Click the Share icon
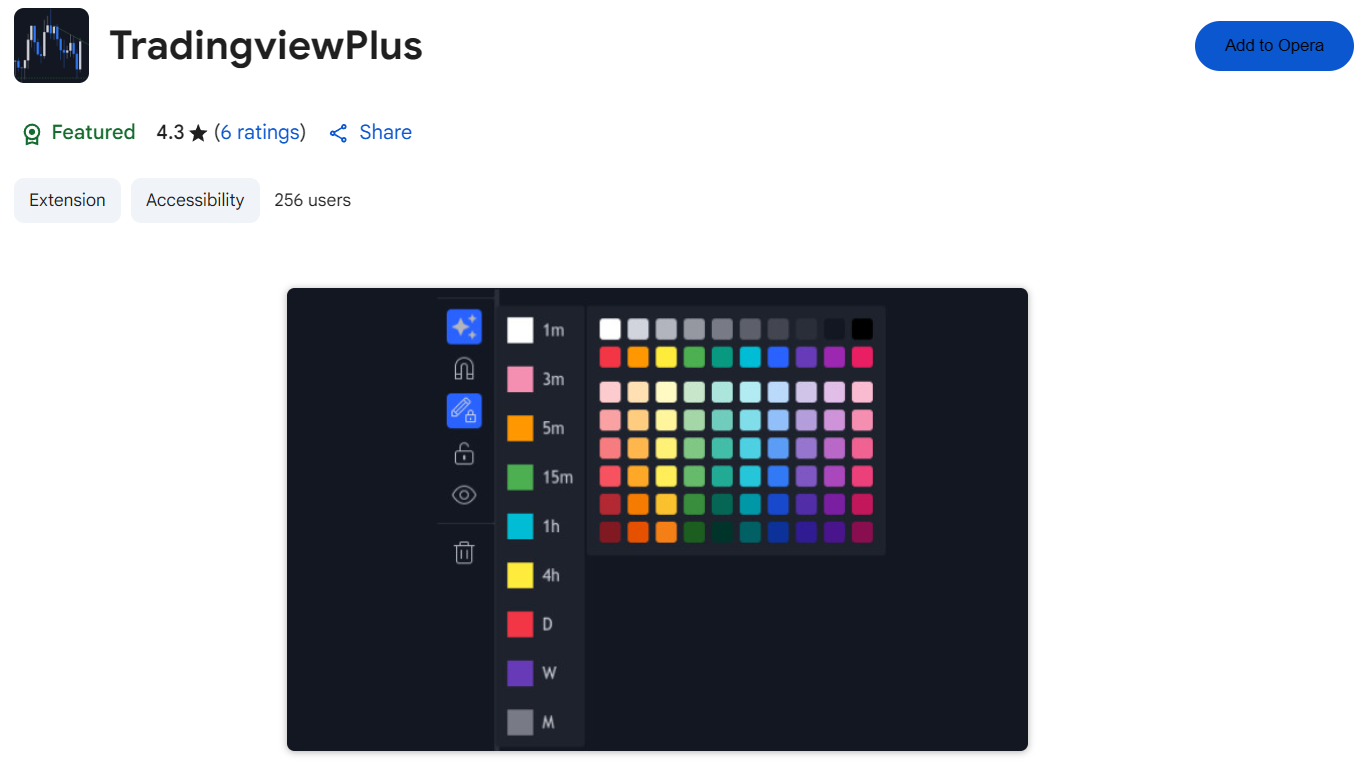This screenshot has height=762, width=1357. (338, 132)
